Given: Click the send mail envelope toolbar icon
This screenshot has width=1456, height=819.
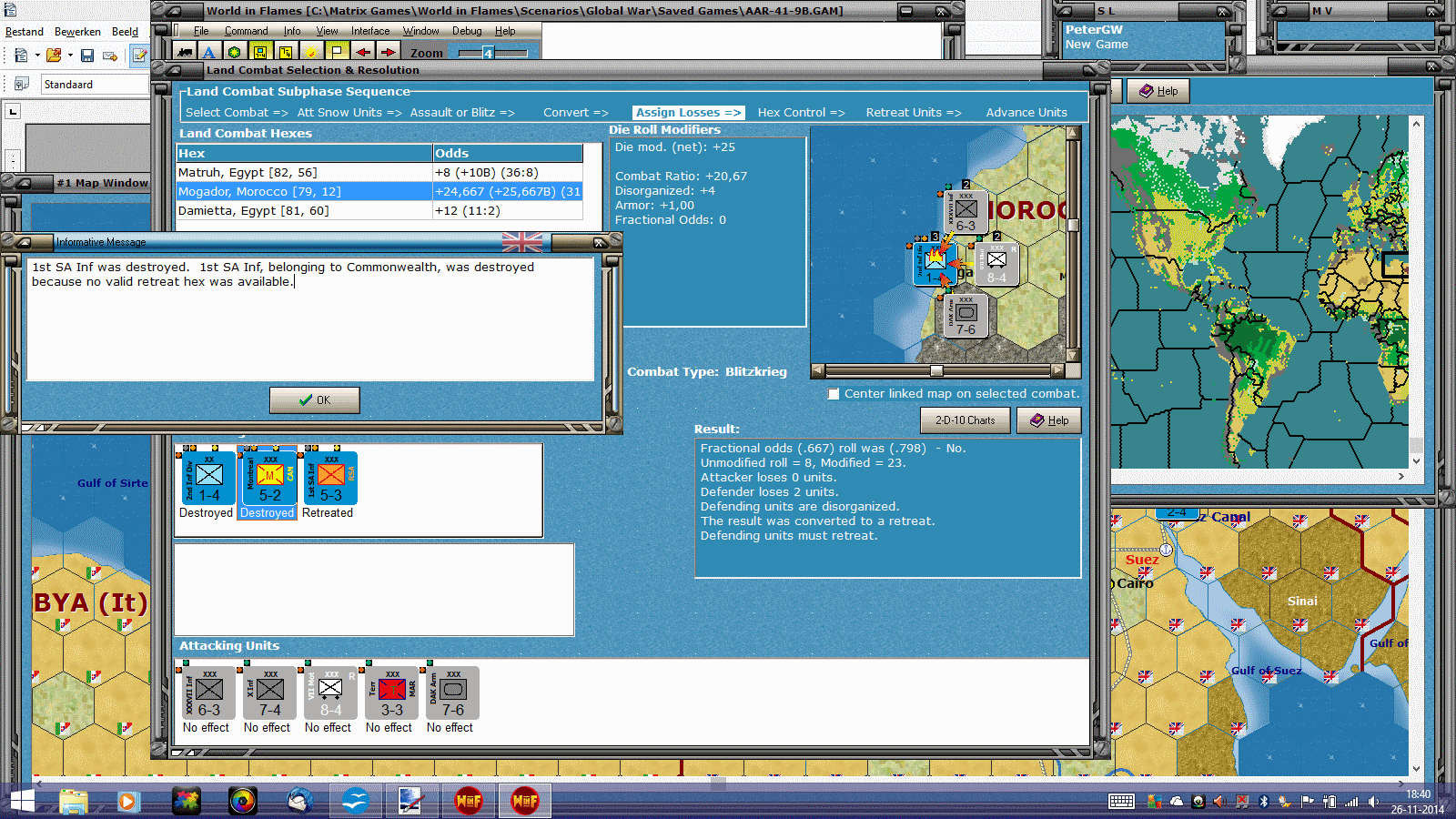Looking at the screenshot, I should coord(110,56).
